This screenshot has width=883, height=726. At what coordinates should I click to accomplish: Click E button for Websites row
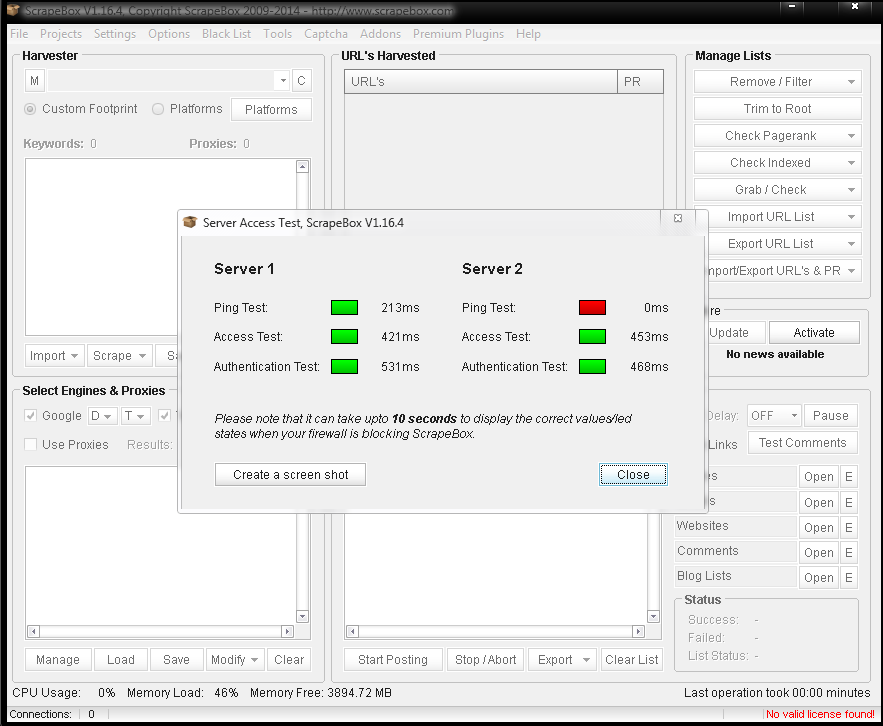click(x=849, y=528)
